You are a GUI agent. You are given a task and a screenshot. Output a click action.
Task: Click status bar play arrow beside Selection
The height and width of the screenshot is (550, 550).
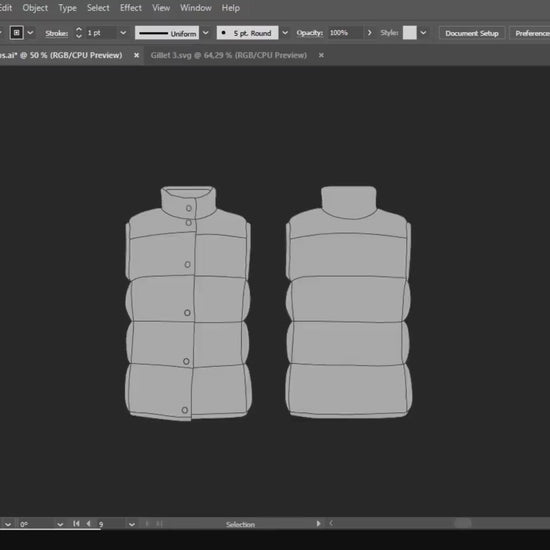coord(318,524)
